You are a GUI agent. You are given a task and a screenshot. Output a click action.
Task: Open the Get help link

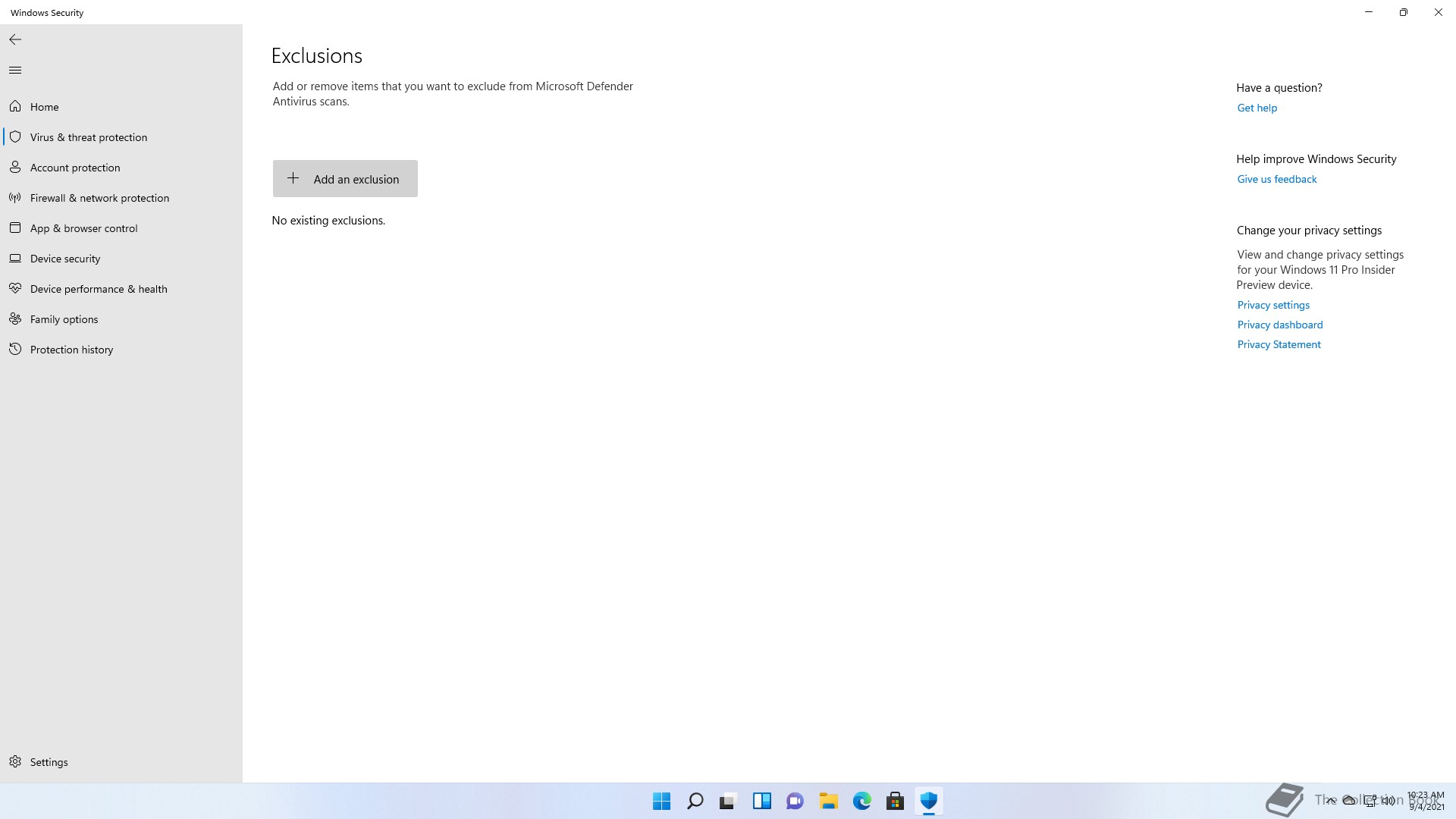click(x=1257, y=108)
